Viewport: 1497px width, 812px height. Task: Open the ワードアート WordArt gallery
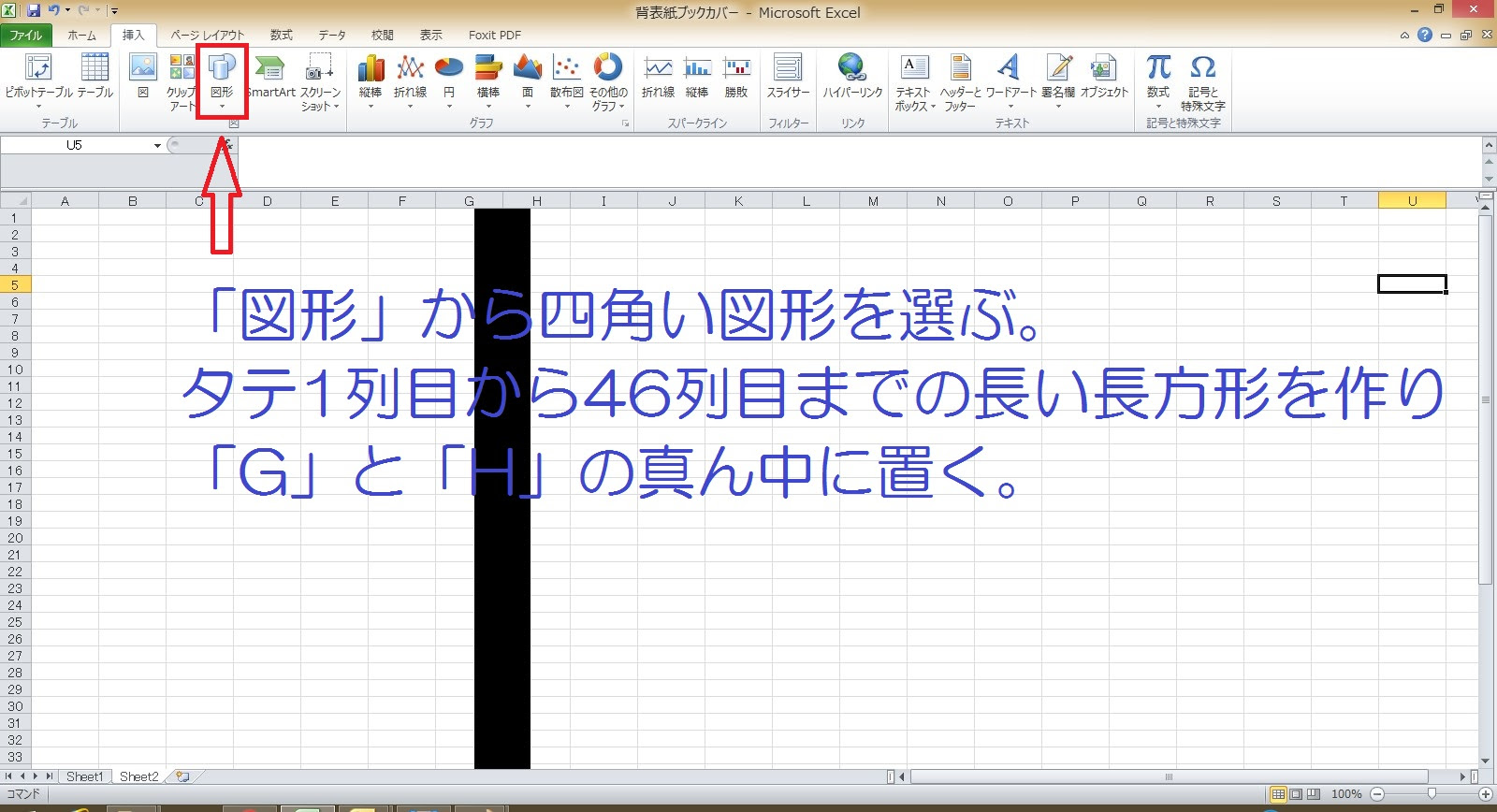pos(1010,80)
